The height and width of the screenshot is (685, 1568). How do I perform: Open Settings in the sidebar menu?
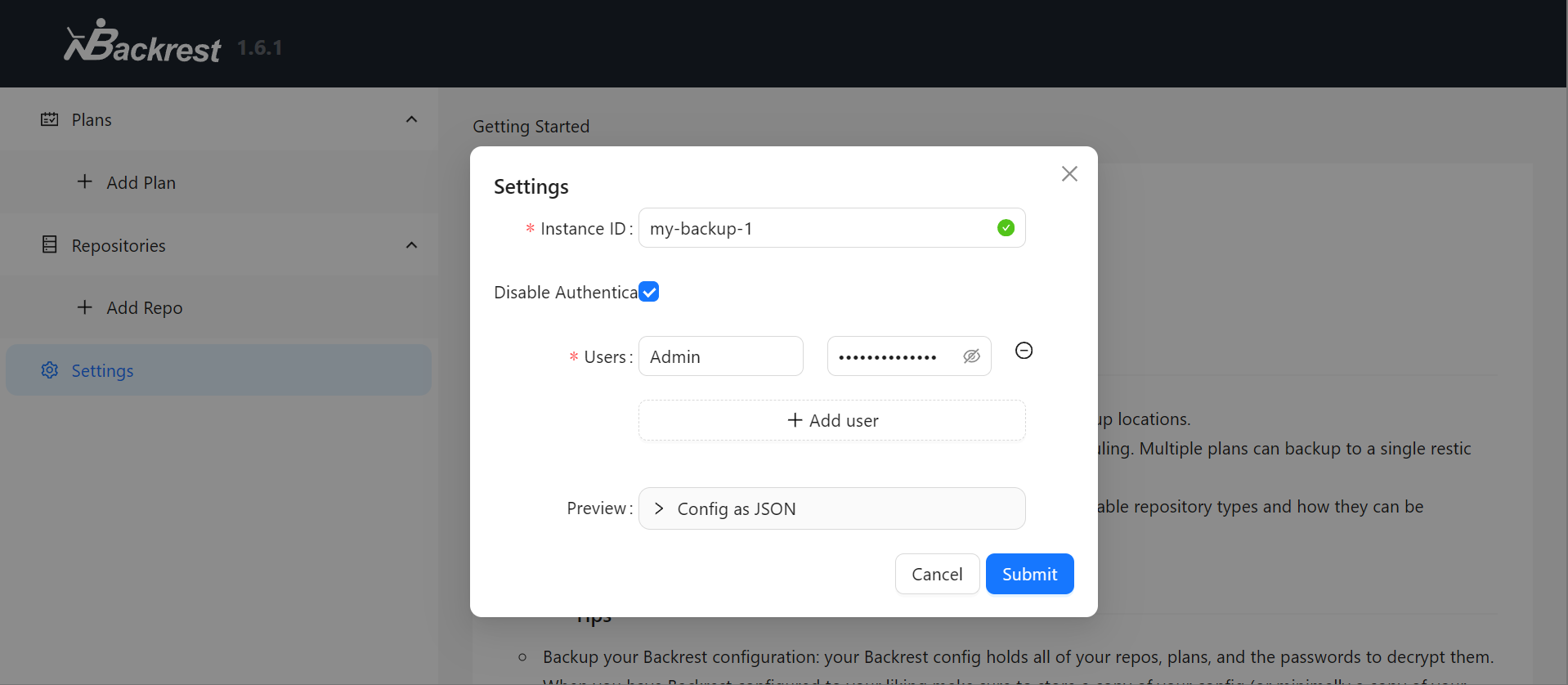[x=103, y=370]
